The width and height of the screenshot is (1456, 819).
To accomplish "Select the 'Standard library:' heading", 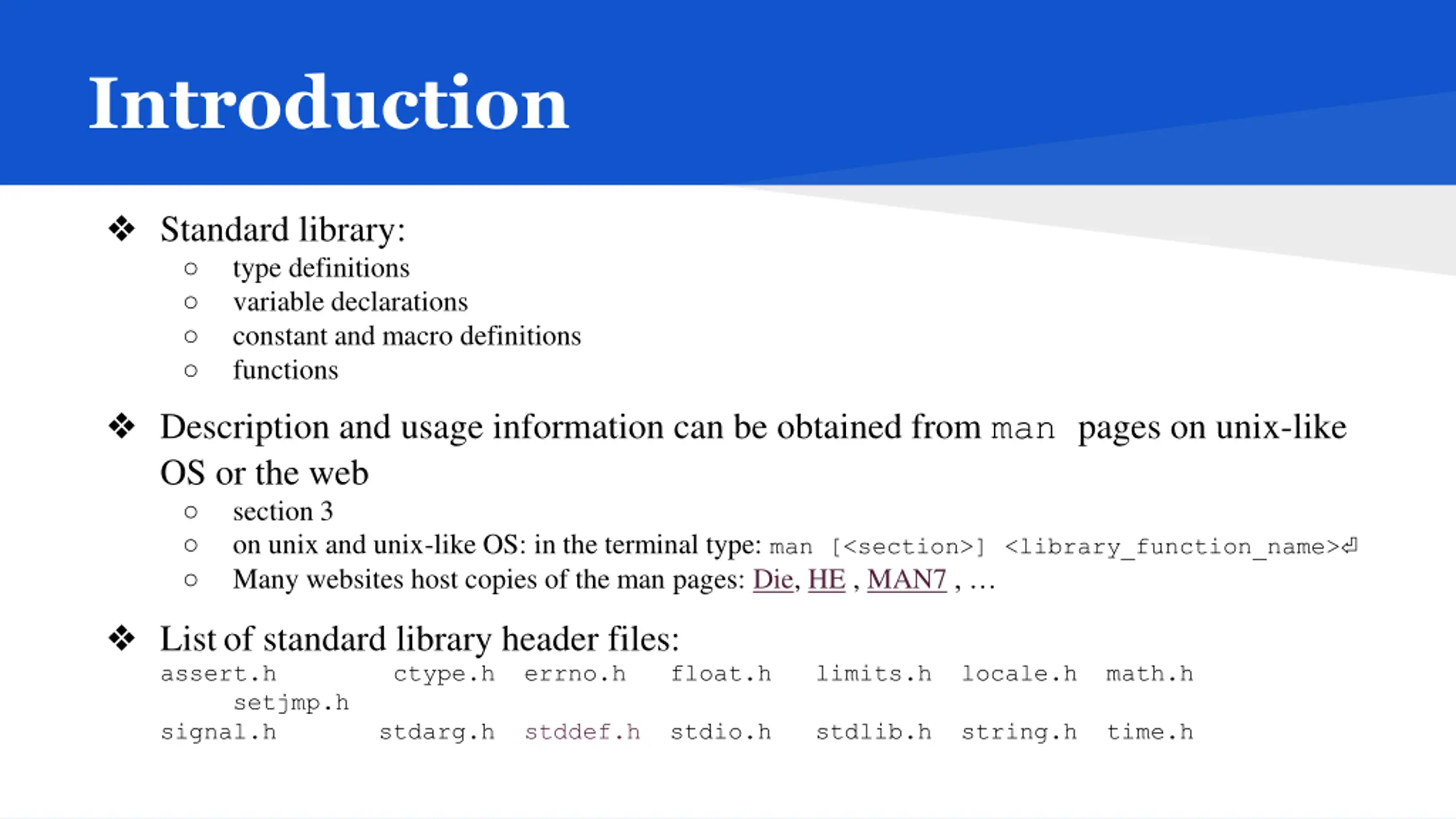I will [x=283, y=230].
